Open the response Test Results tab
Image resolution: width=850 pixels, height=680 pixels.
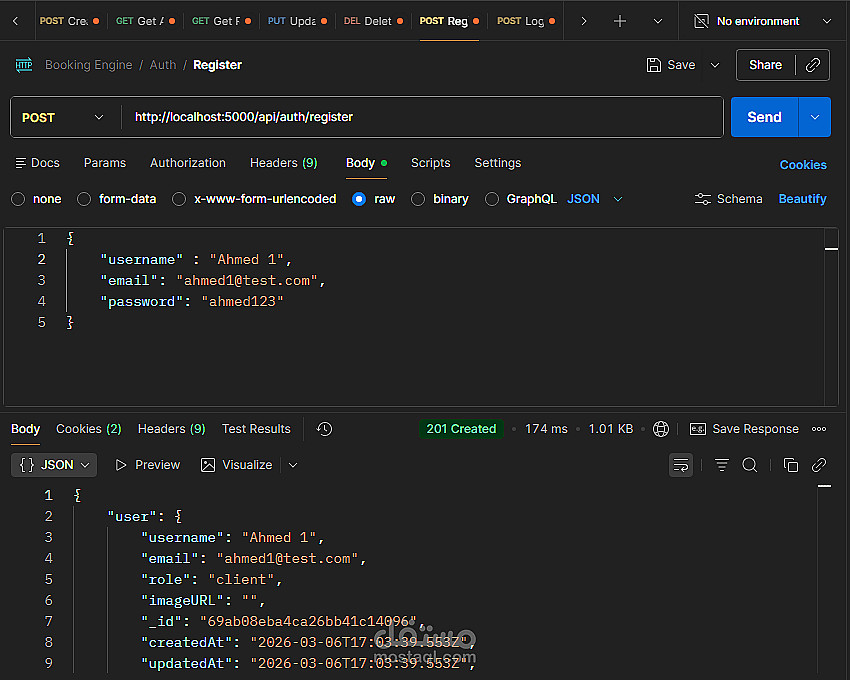256,429
